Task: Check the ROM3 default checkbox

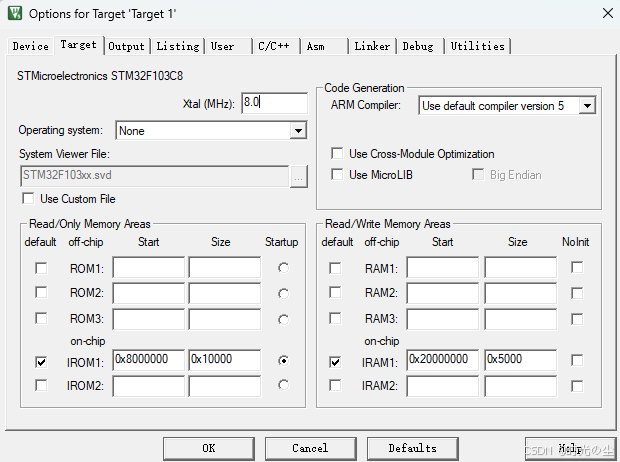Action: pyautogui.click(x=41, y=318)
